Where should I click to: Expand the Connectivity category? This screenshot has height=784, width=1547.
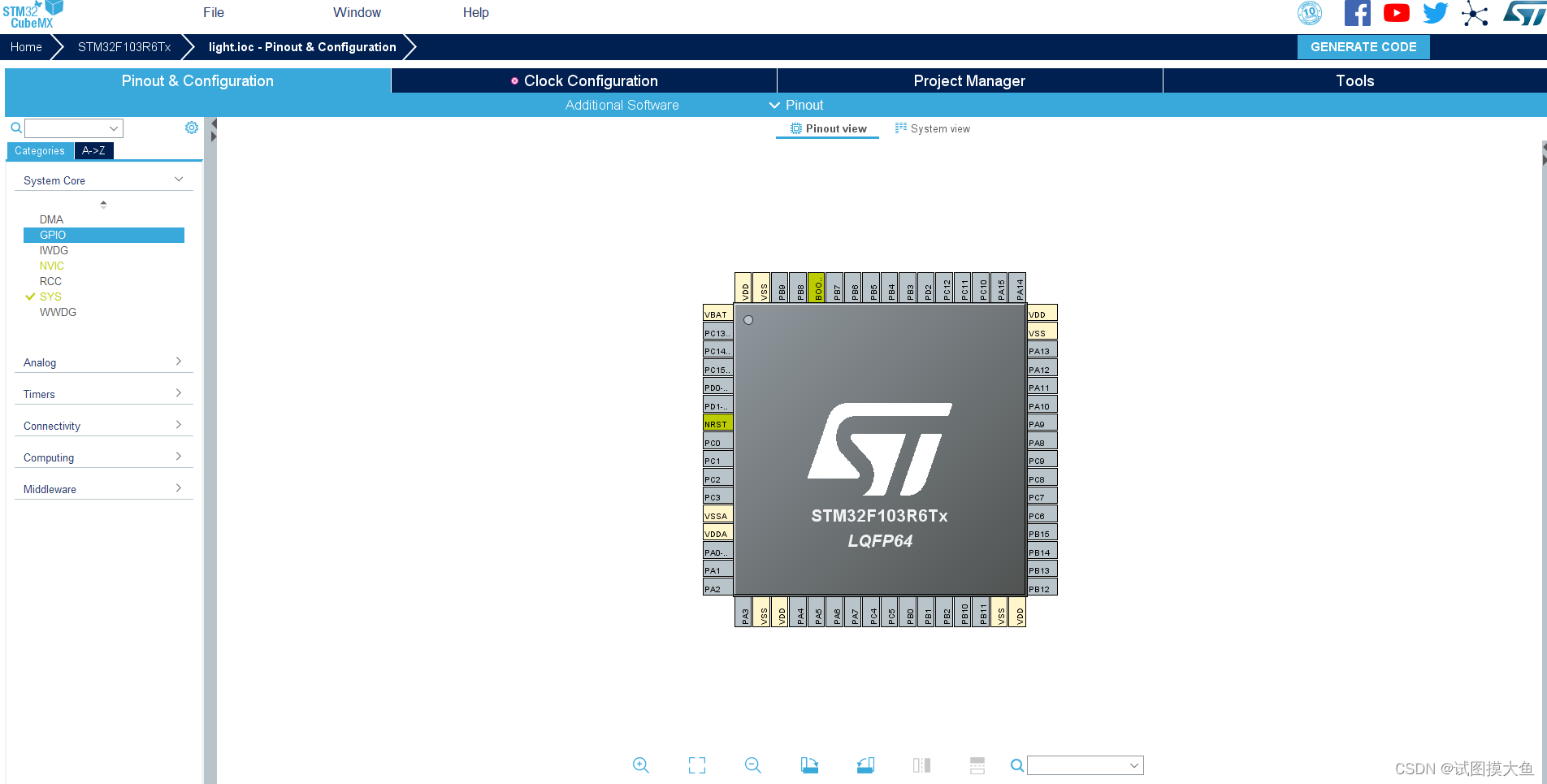(104, 426)
